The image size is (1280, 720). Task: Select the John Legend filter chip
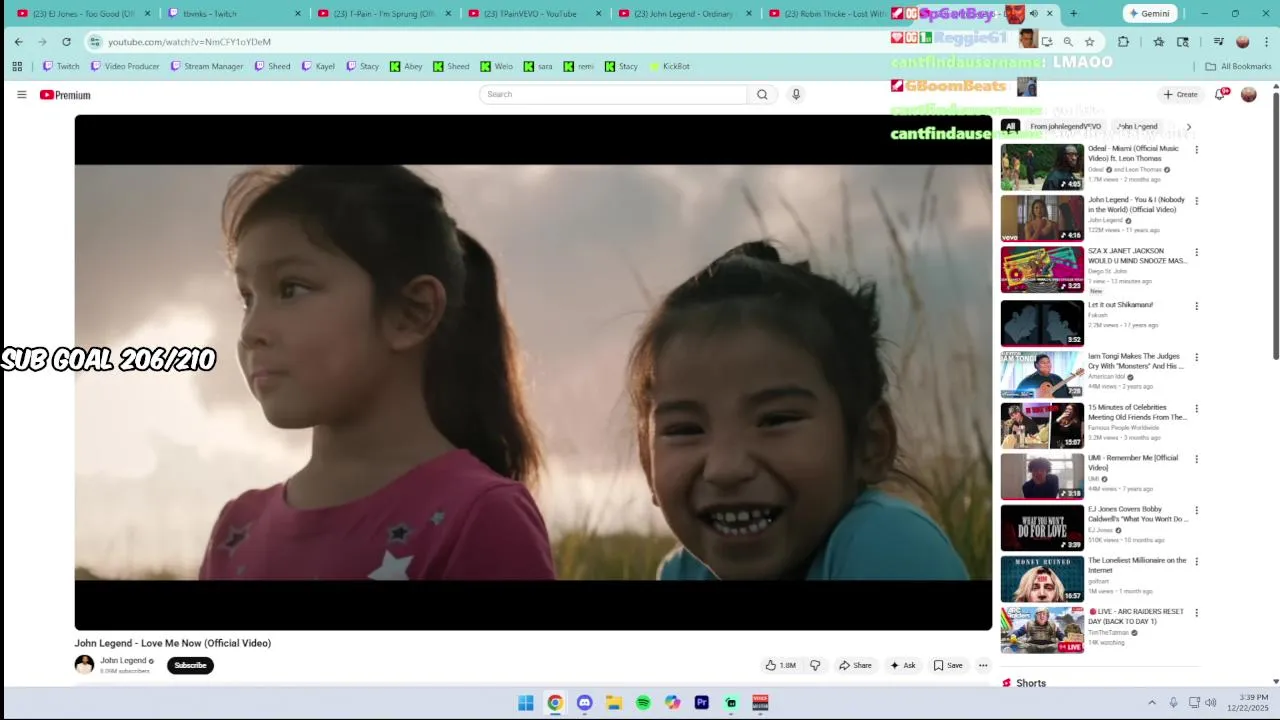1138,127
